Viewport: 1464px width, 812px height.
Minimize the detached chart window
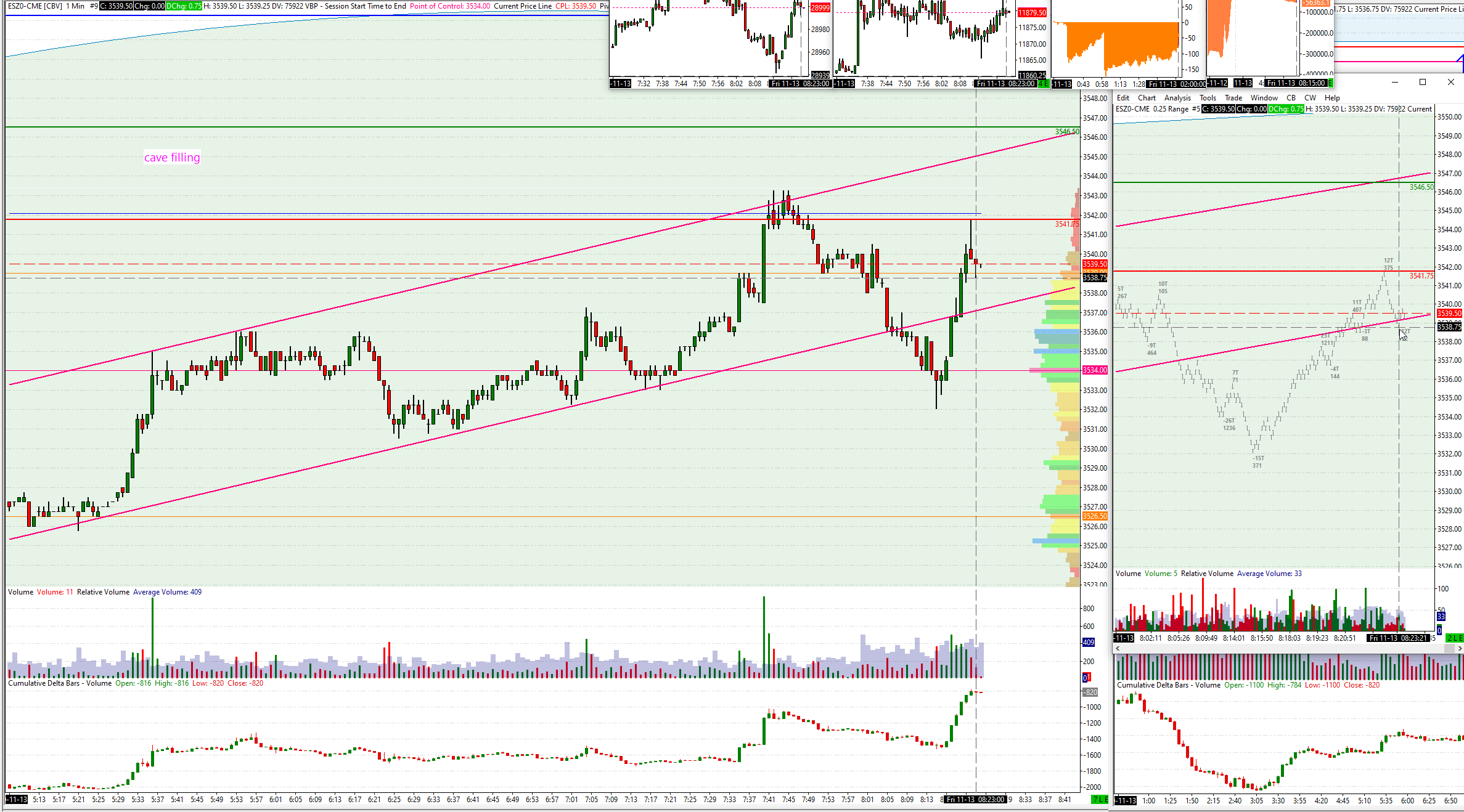click(x=1396, y=82)
